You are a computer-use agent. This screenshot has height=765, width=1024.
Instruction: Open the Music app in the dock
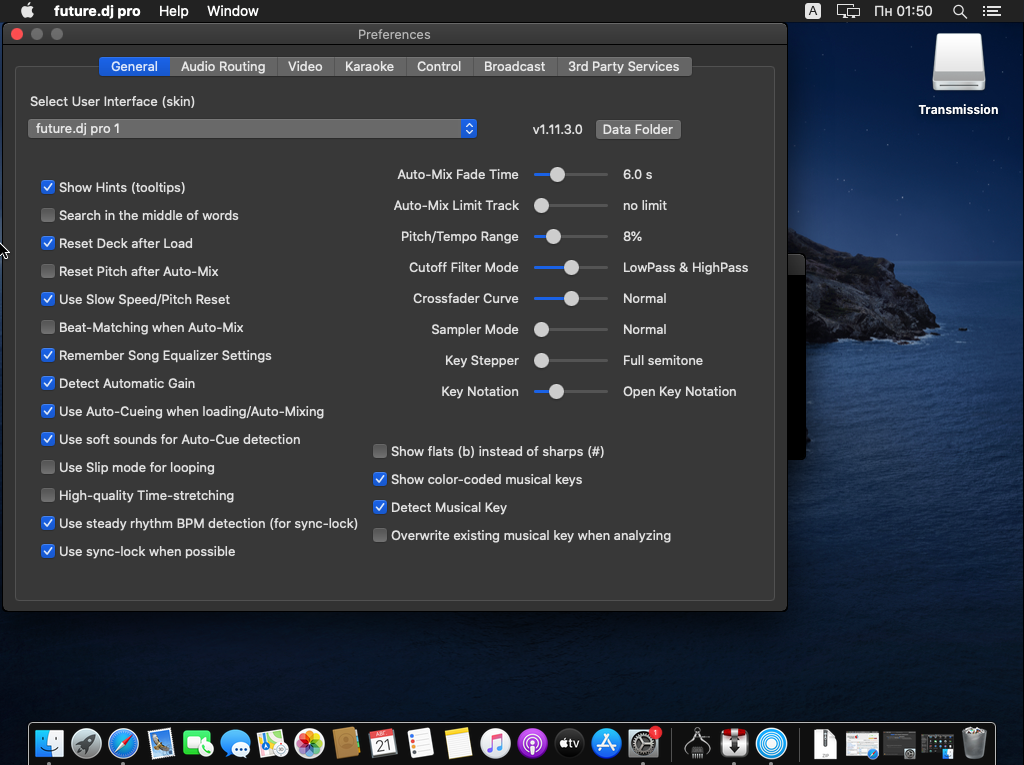(x=495, y=743)
